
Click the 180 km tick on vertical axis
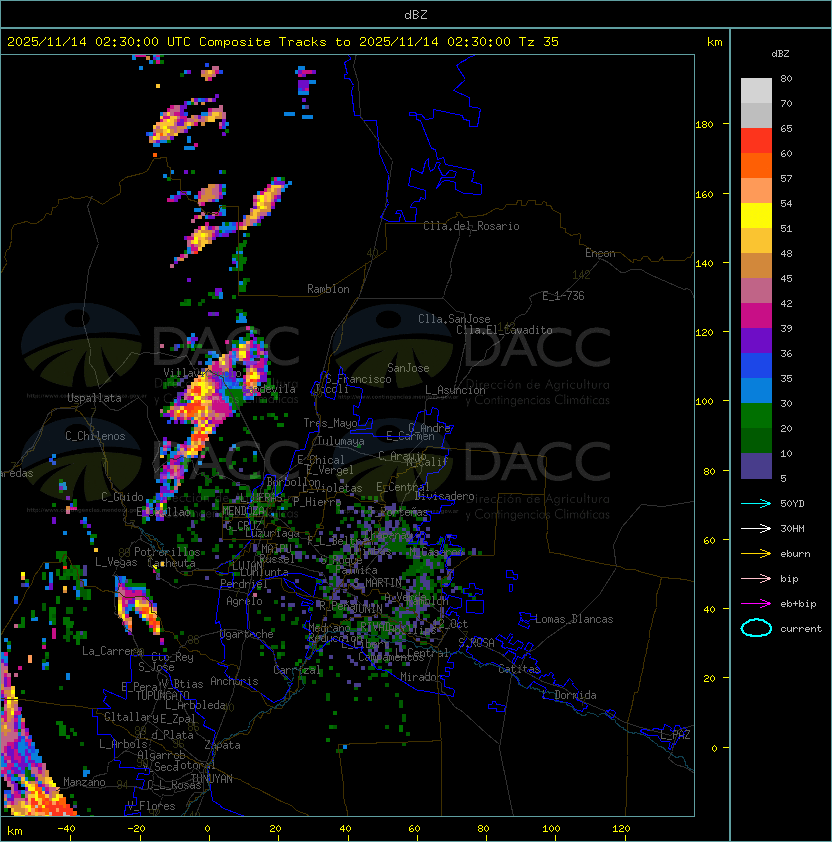pos(704,125)
